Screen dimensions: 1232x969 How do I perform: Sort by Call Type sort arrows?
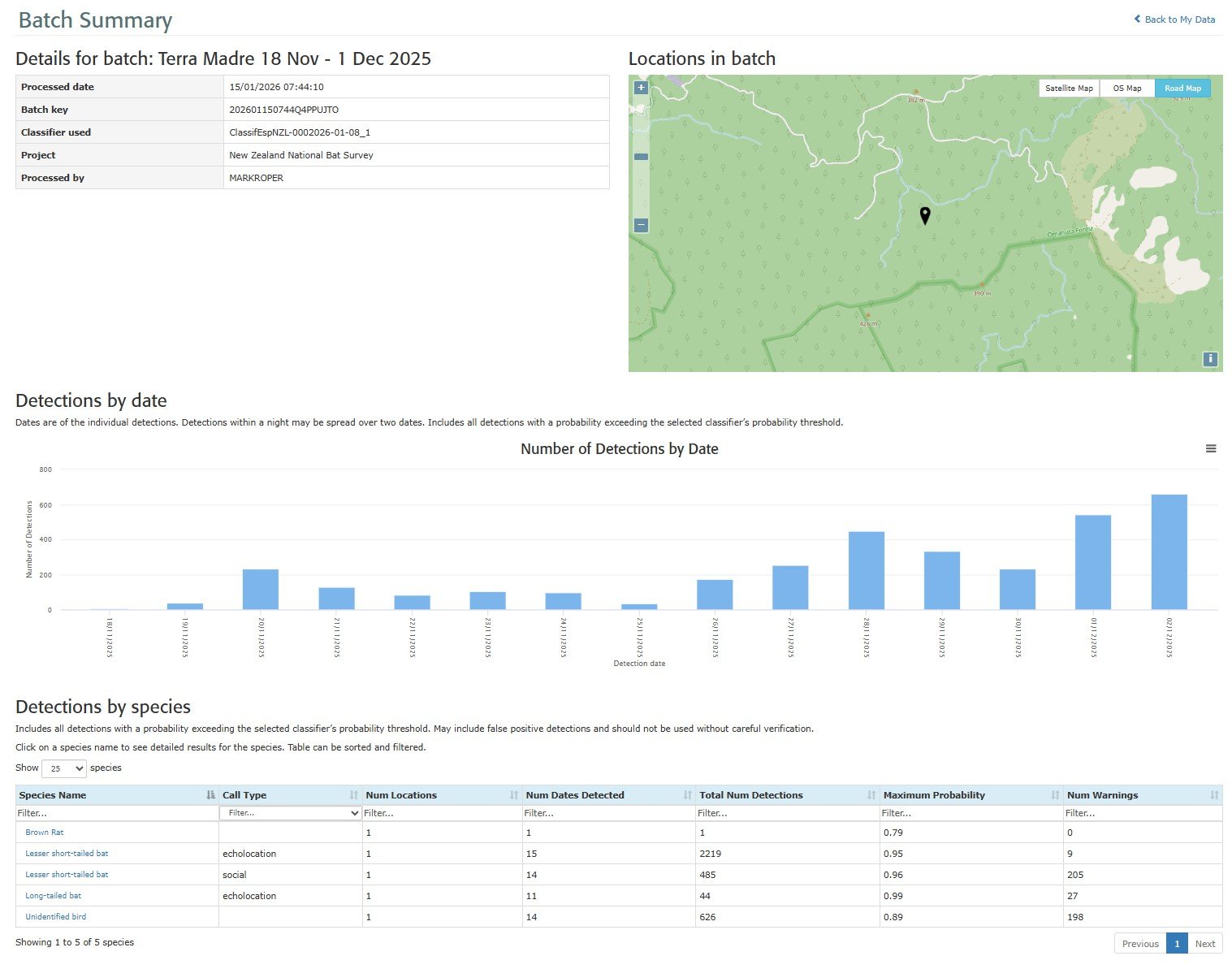tap(354, 795)
